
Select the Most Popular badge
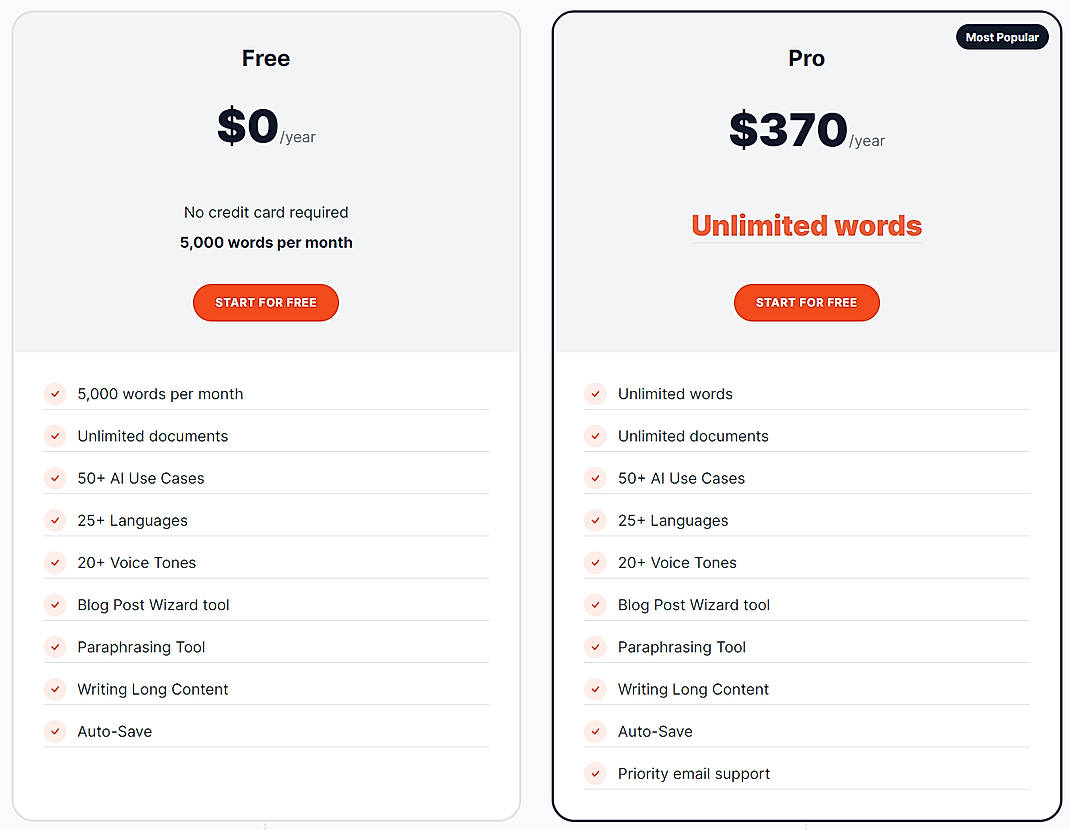(x=1002, y=36)
